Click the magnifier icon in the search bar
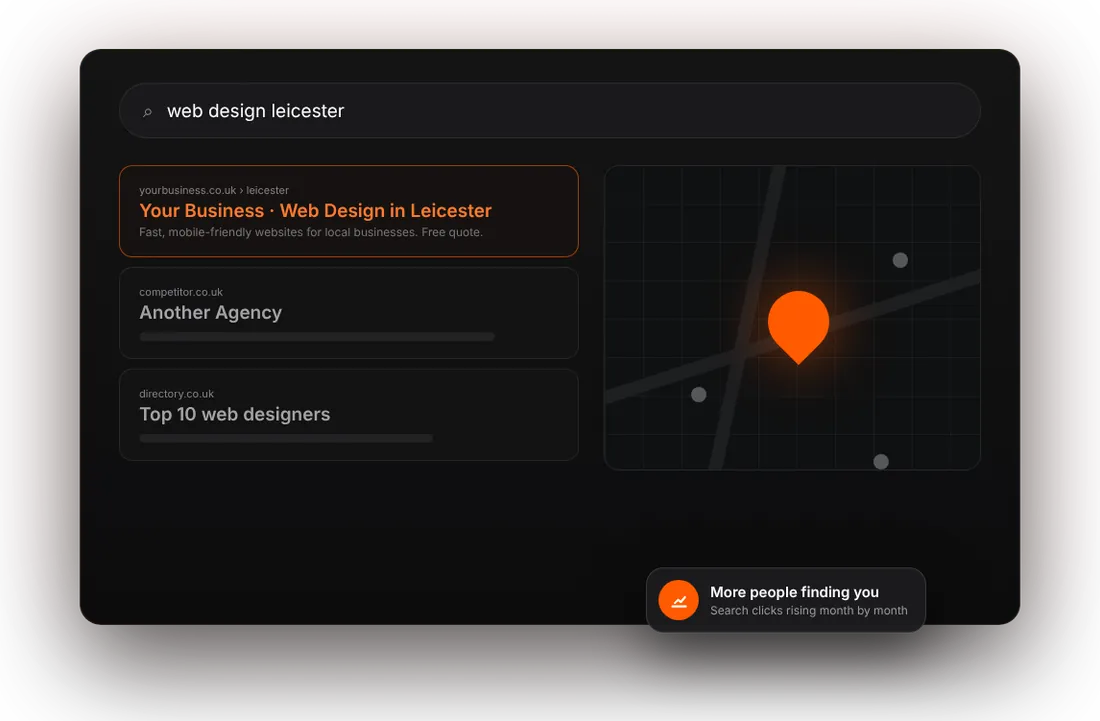Image resolution: width=1100 pixels, height=721 pixels. [147, 112]
